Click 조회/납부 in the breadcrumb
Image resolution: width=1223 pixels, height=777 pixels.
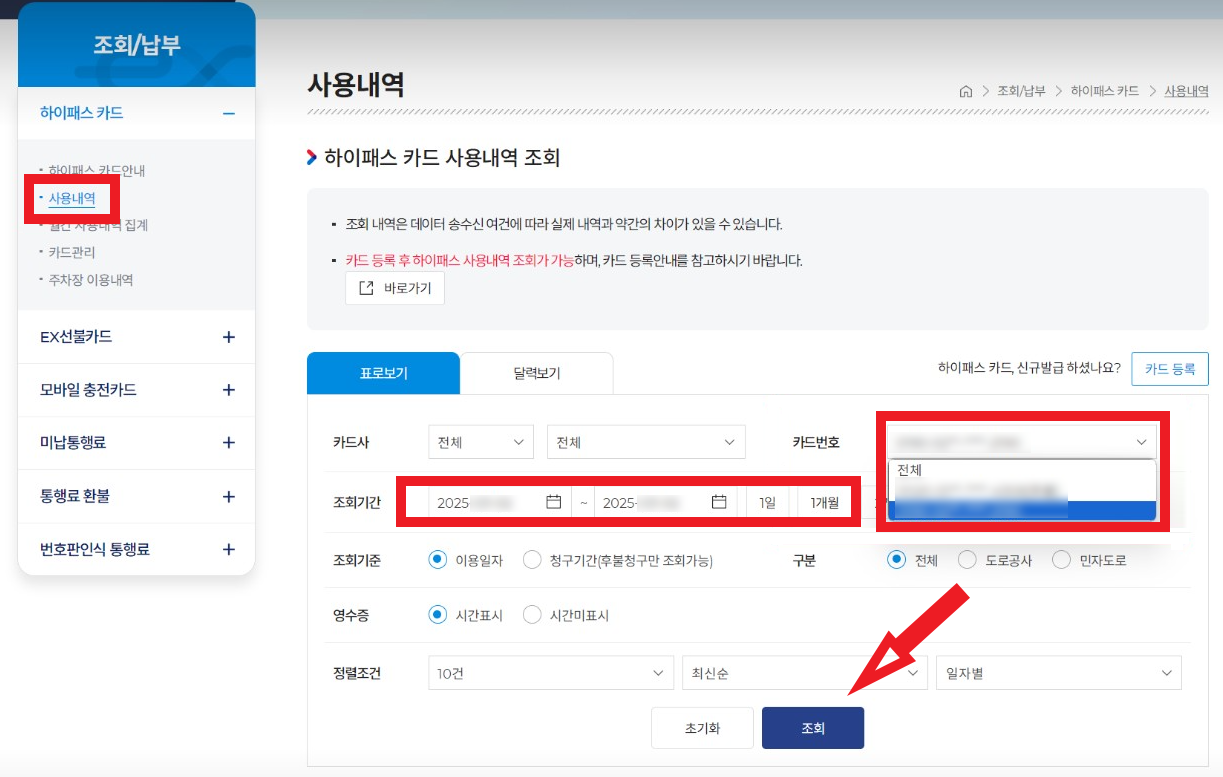(x=1021, y=91)
